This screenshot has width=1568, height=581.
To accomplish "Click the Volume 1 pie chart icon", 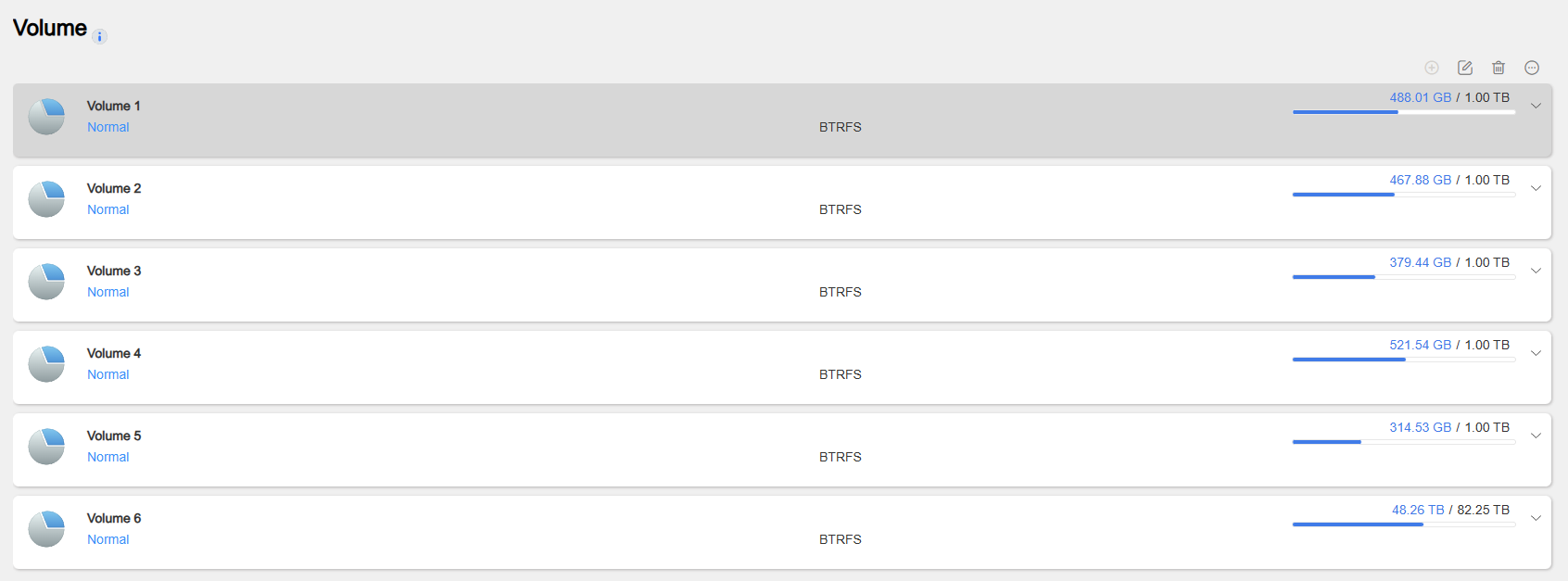I will [46, 117].
